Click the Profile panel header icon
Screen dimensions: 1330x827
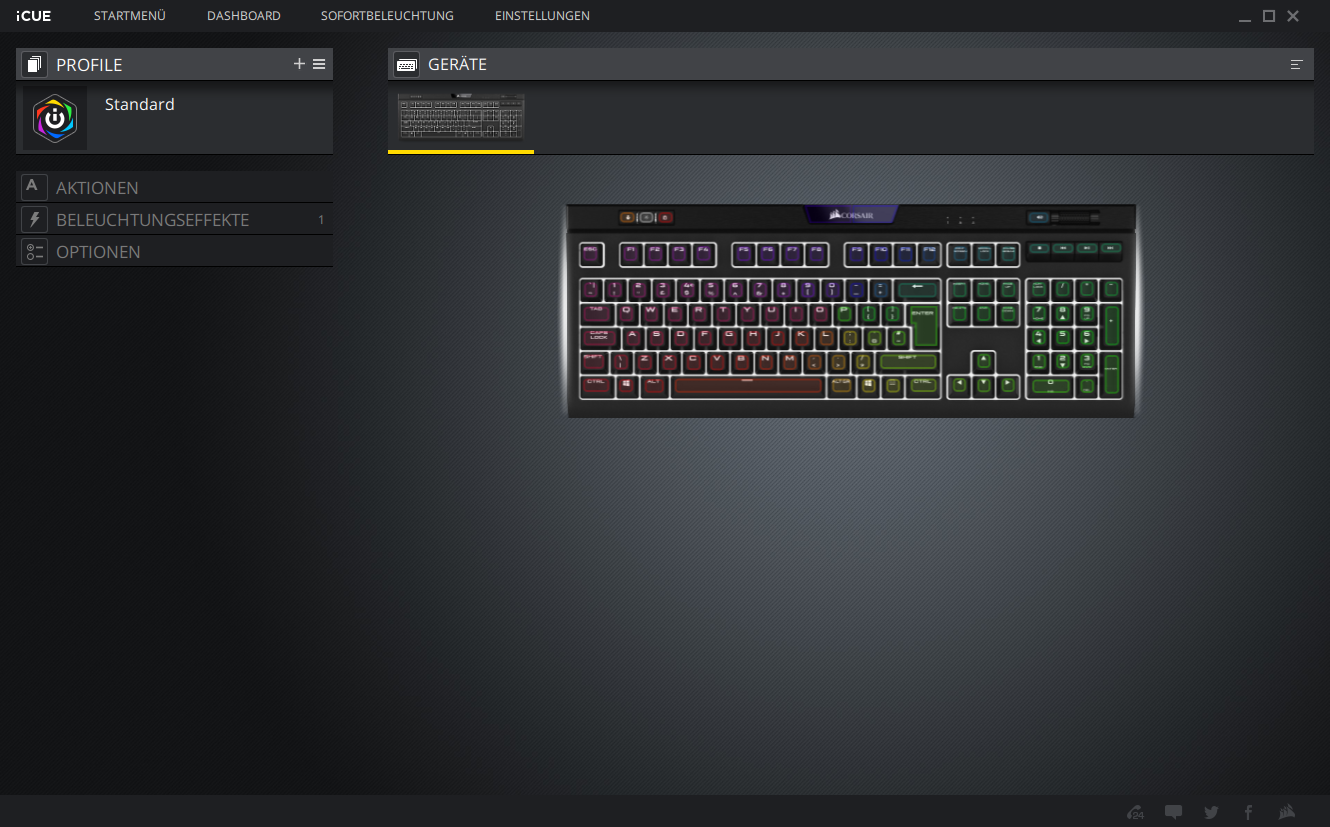click(35, 65)
